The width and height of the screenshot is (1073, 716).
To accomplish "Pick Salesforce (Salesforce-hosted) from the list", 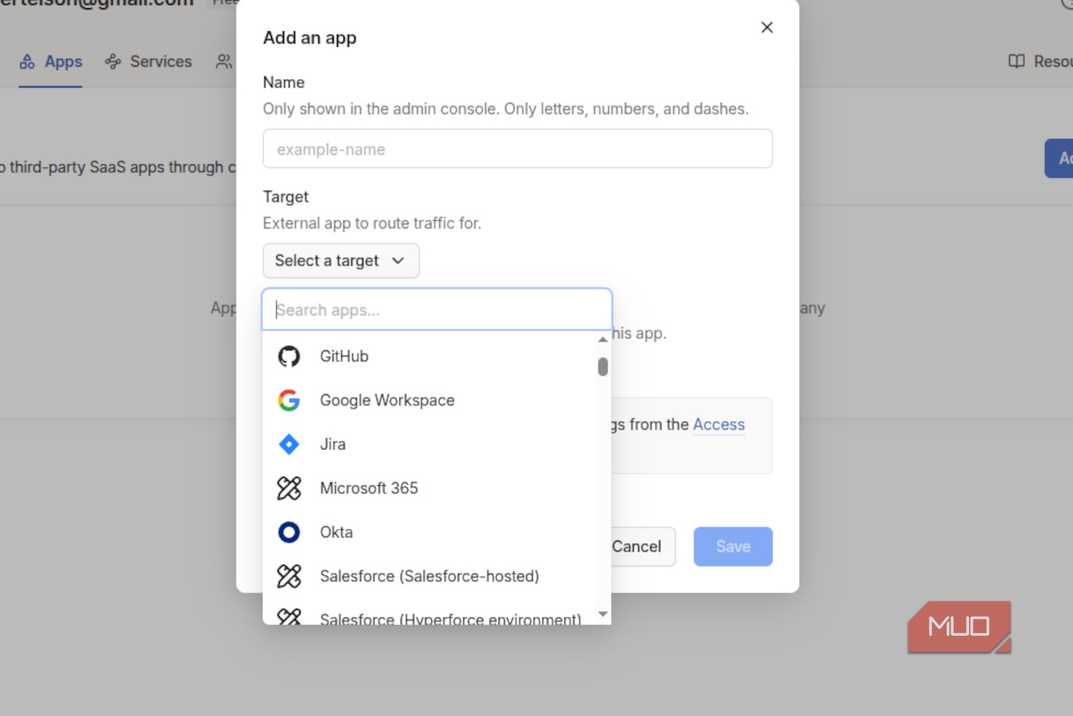I will point(430,576).
